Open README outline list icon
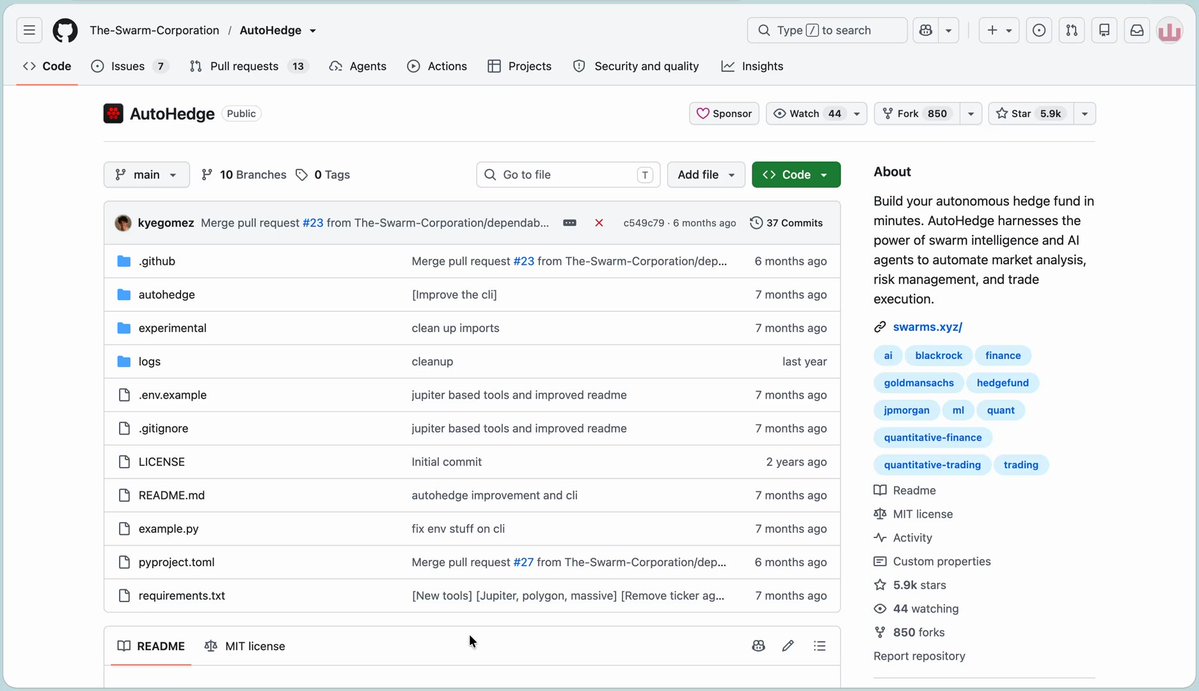 pos(820,646)
